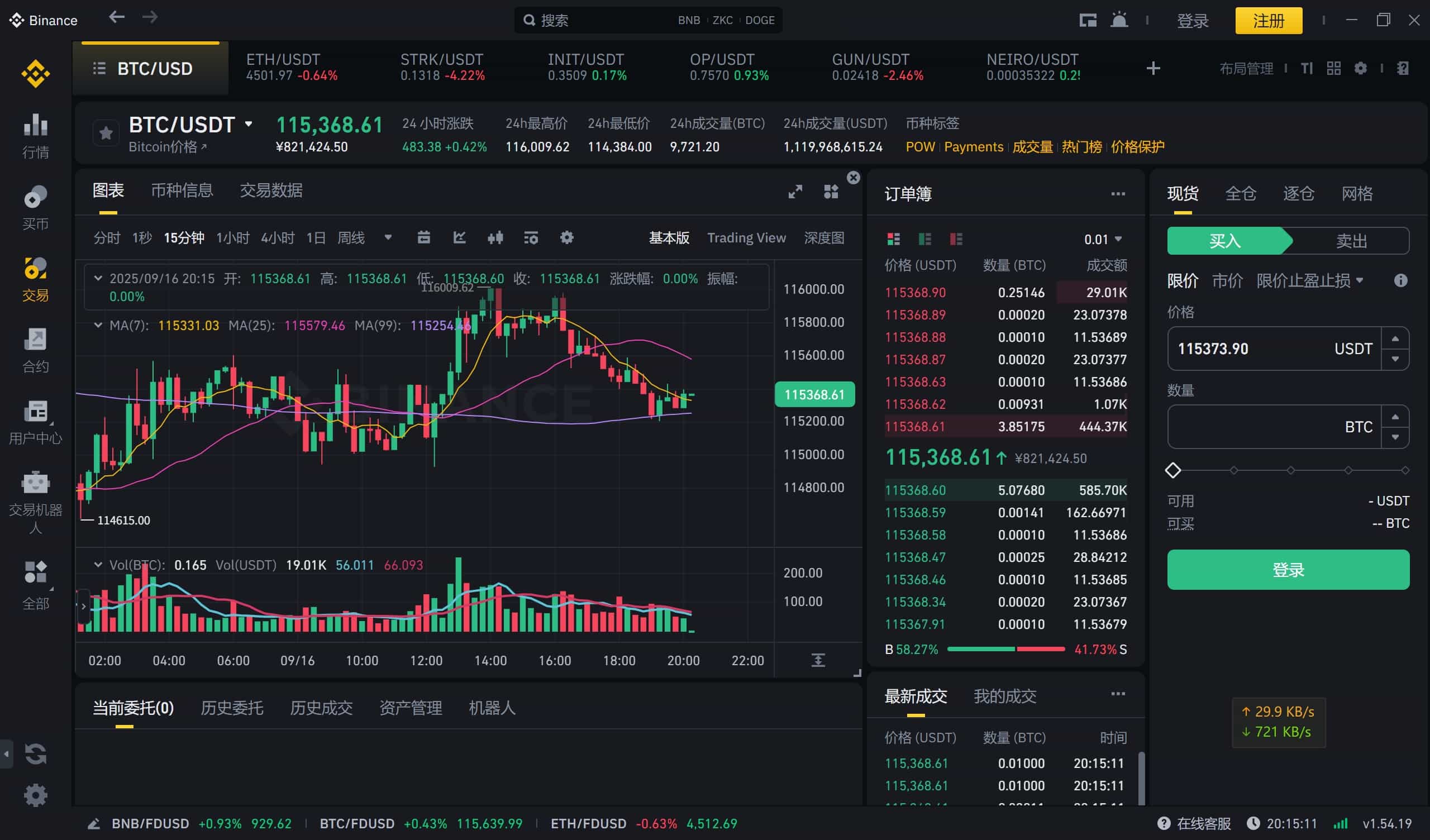Show only sell orders in order book
The width and height of the screenshot is (1430, 840).
coord(956,239)
